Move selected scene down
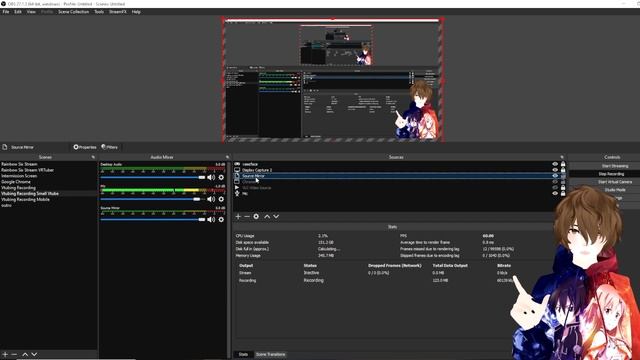Screen dimensions: 640x360 34,354
